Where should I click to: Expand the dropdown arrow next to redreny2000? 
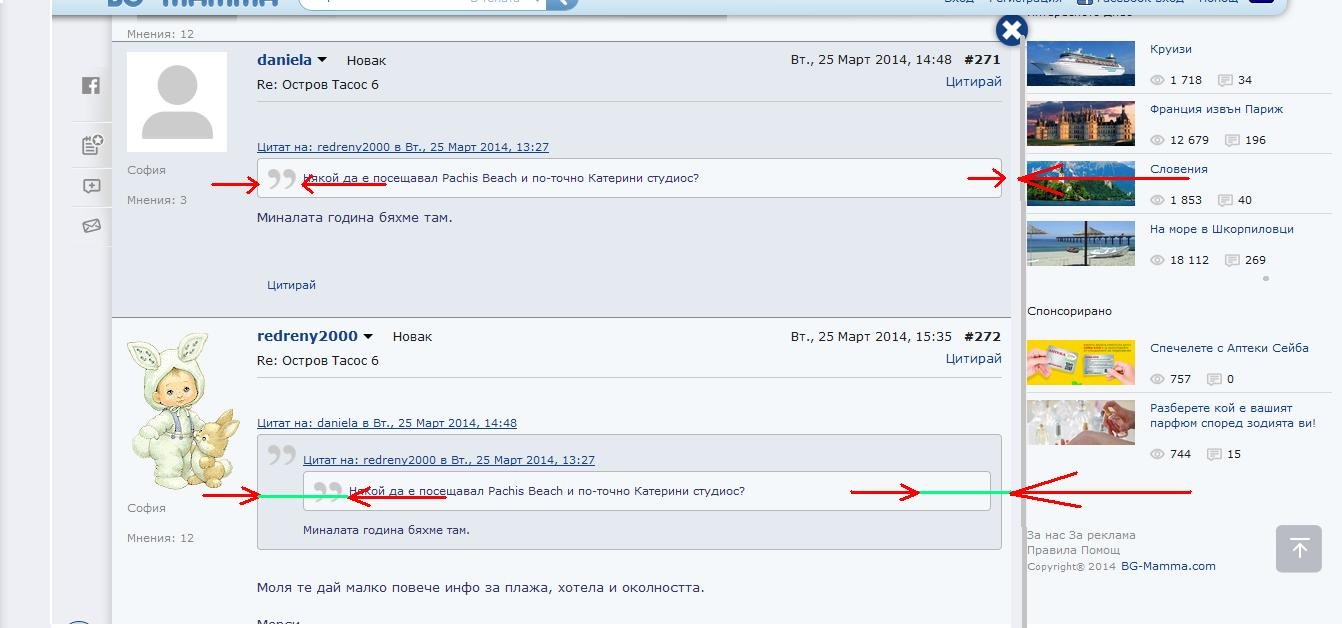tap(368, 337)
